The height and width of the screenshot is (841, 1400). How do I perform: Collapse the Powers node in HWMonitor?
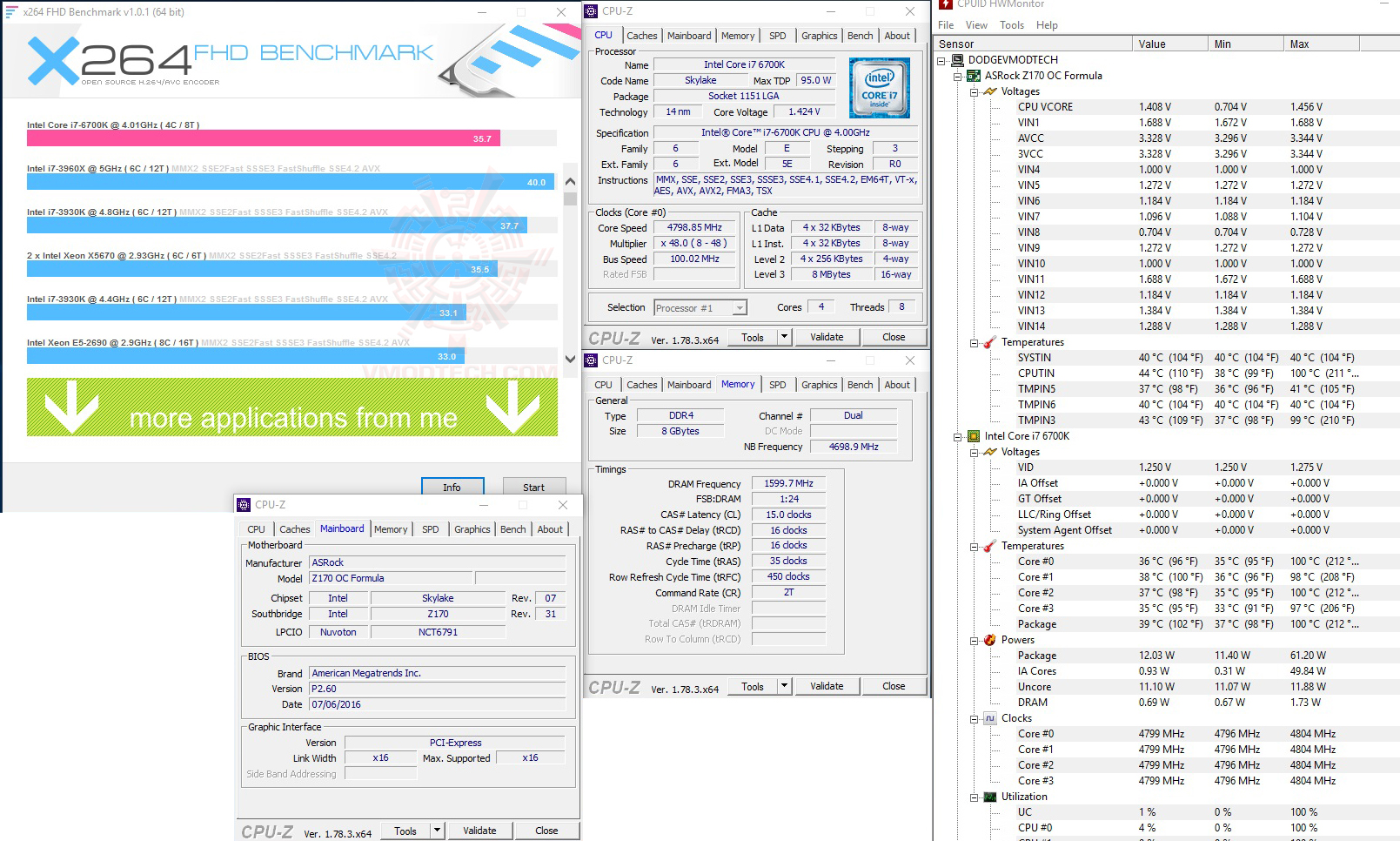click(x=975, y=640)
